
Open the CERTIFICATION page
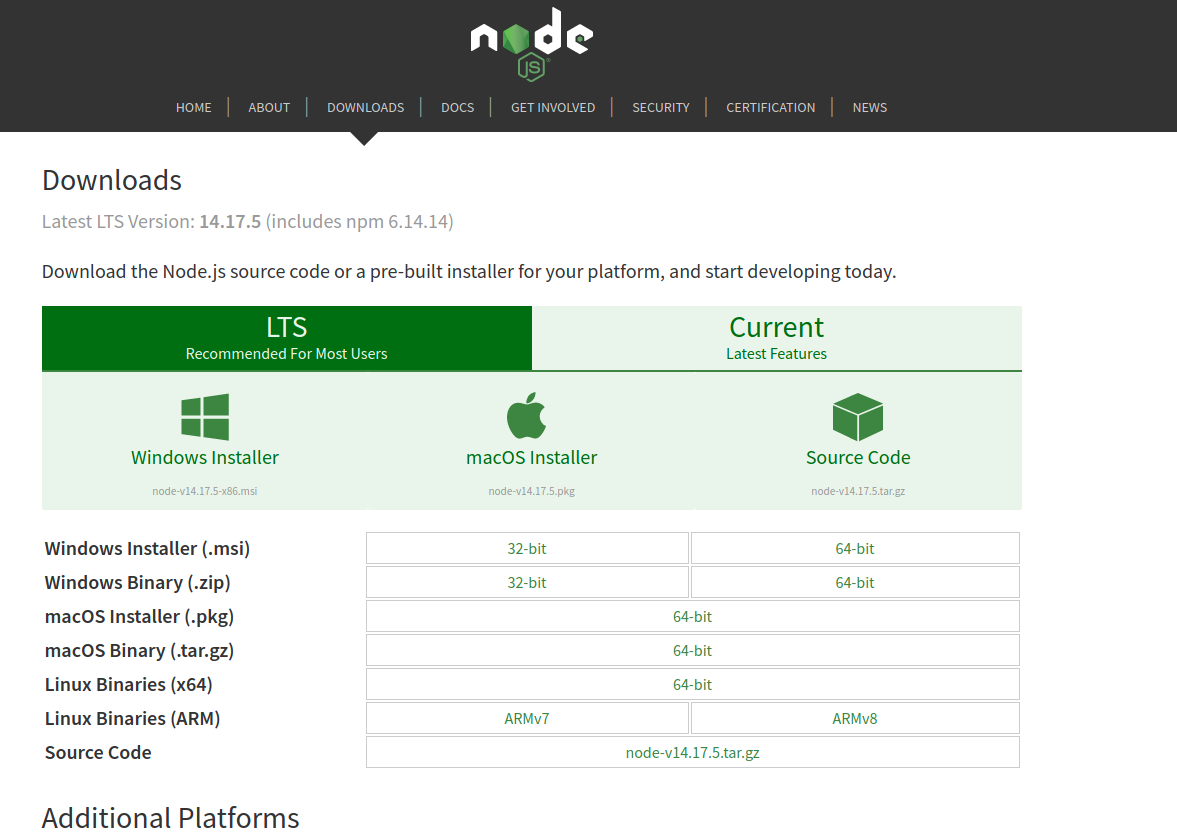pyautogui.click(x=770, y=107)
